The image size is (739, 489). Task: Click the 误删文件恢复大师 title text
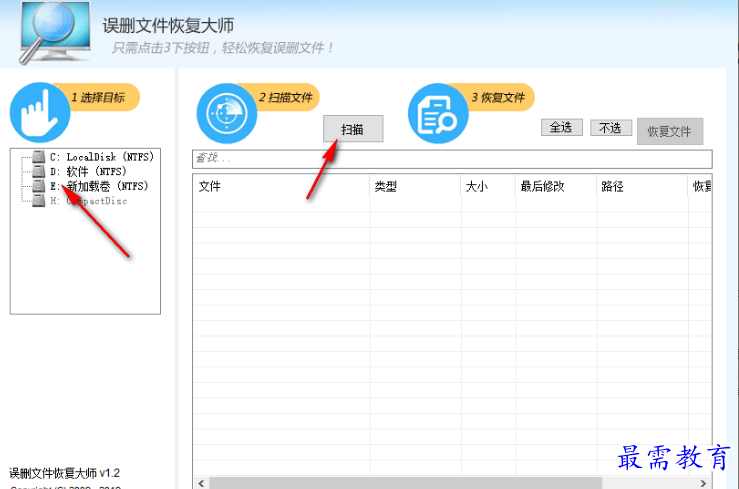168,25
